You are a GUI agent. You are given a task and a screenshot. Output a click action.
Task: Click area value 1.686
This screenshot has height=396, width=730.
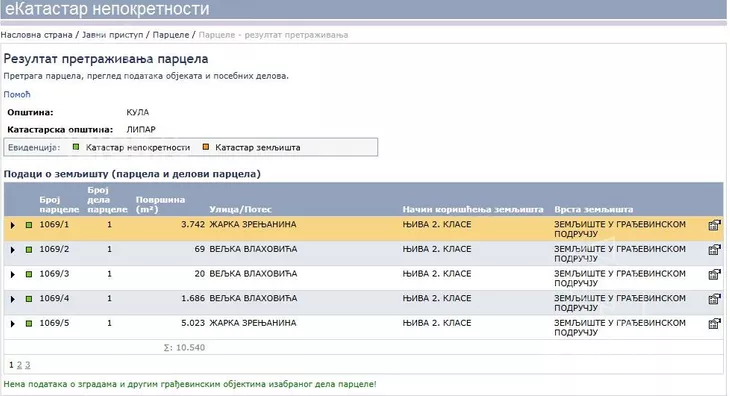193,298
